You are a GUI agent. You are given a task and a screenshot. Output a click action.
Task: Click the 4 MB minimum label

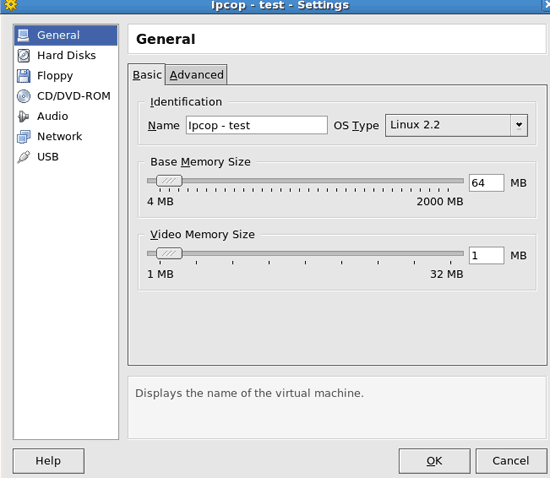click(160, 202)
